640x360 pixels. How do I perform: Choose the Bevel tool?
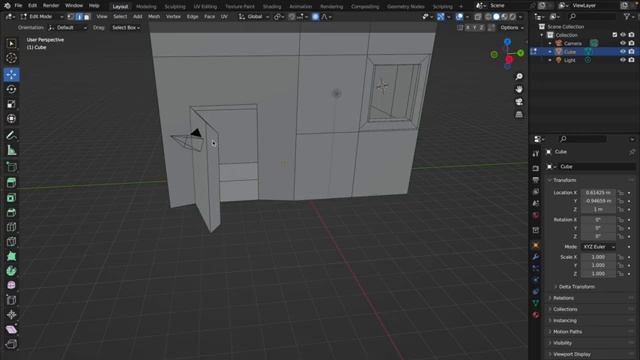(11, 212)
